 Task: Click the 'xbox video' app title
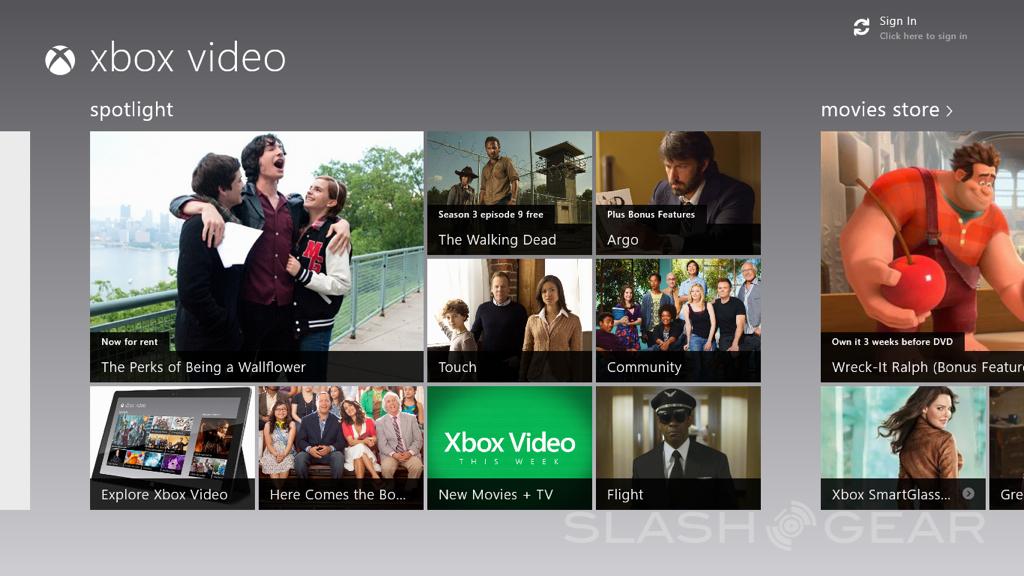click(x=187, y=59)
